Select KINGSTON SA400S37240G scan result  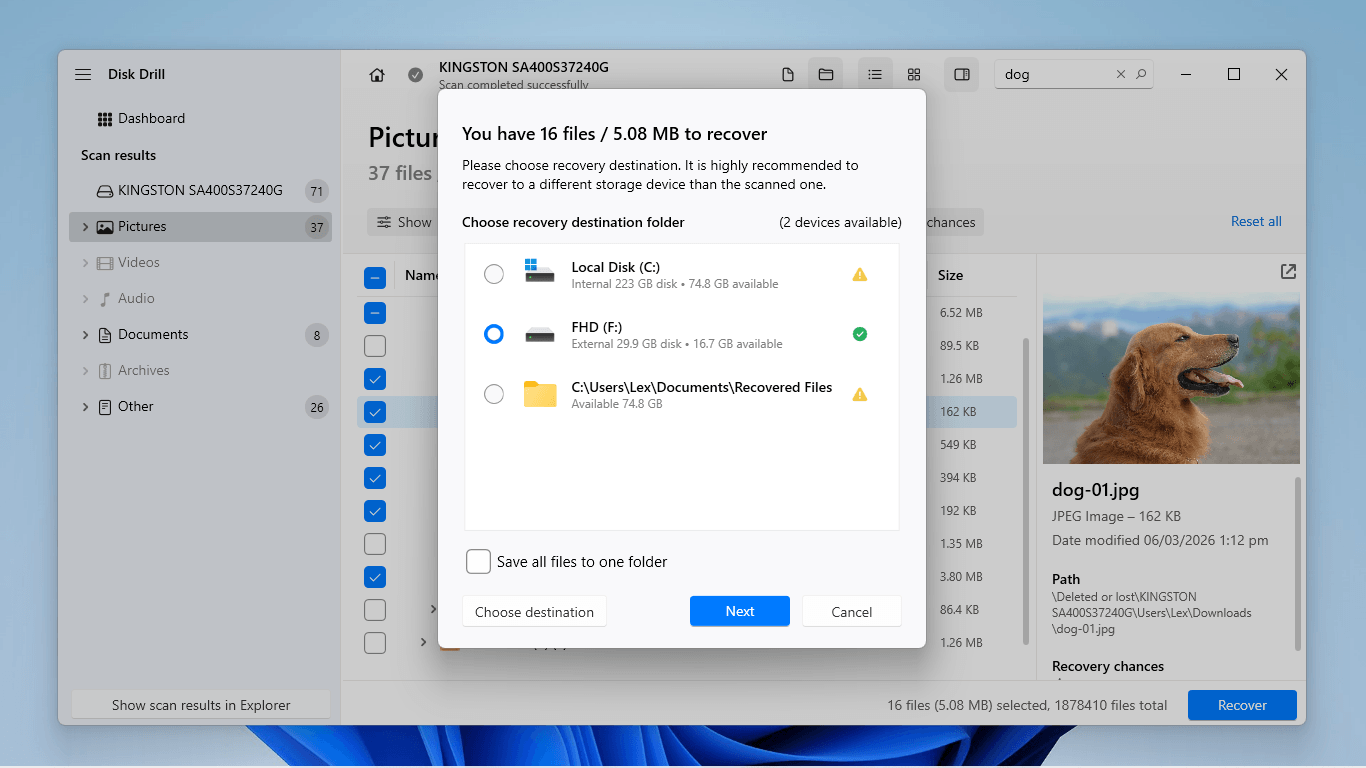200,190
